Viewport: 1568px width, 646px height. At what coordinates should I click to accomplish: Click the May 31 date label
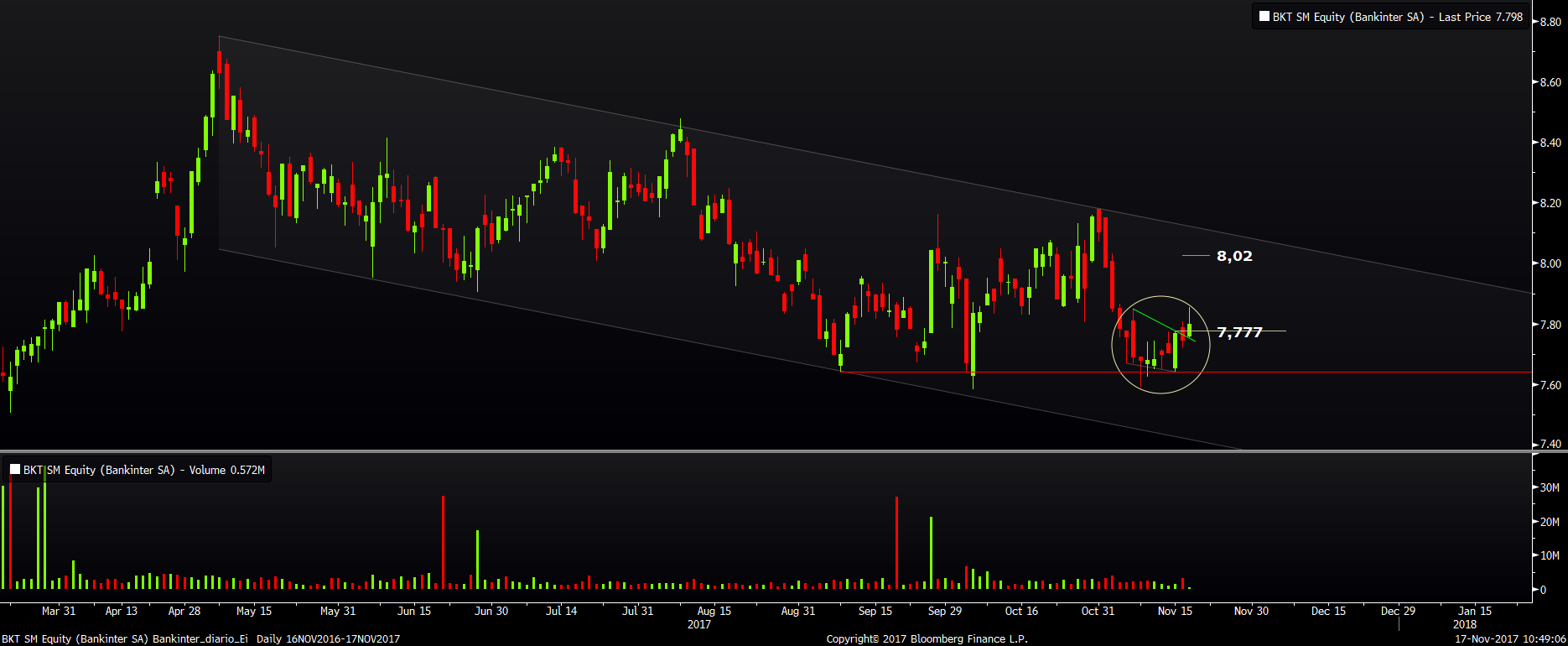338,611
